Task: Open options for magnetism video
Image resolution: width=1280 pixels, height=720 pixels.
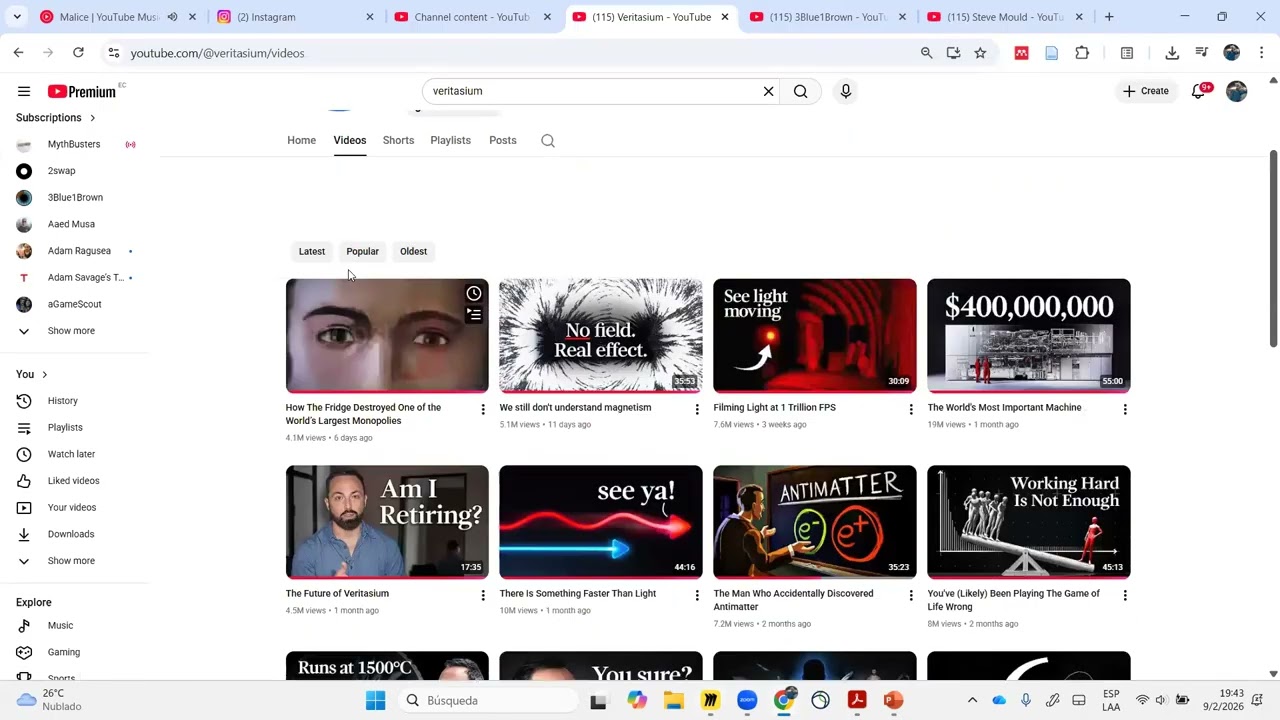Action: [x=697, y=409]
